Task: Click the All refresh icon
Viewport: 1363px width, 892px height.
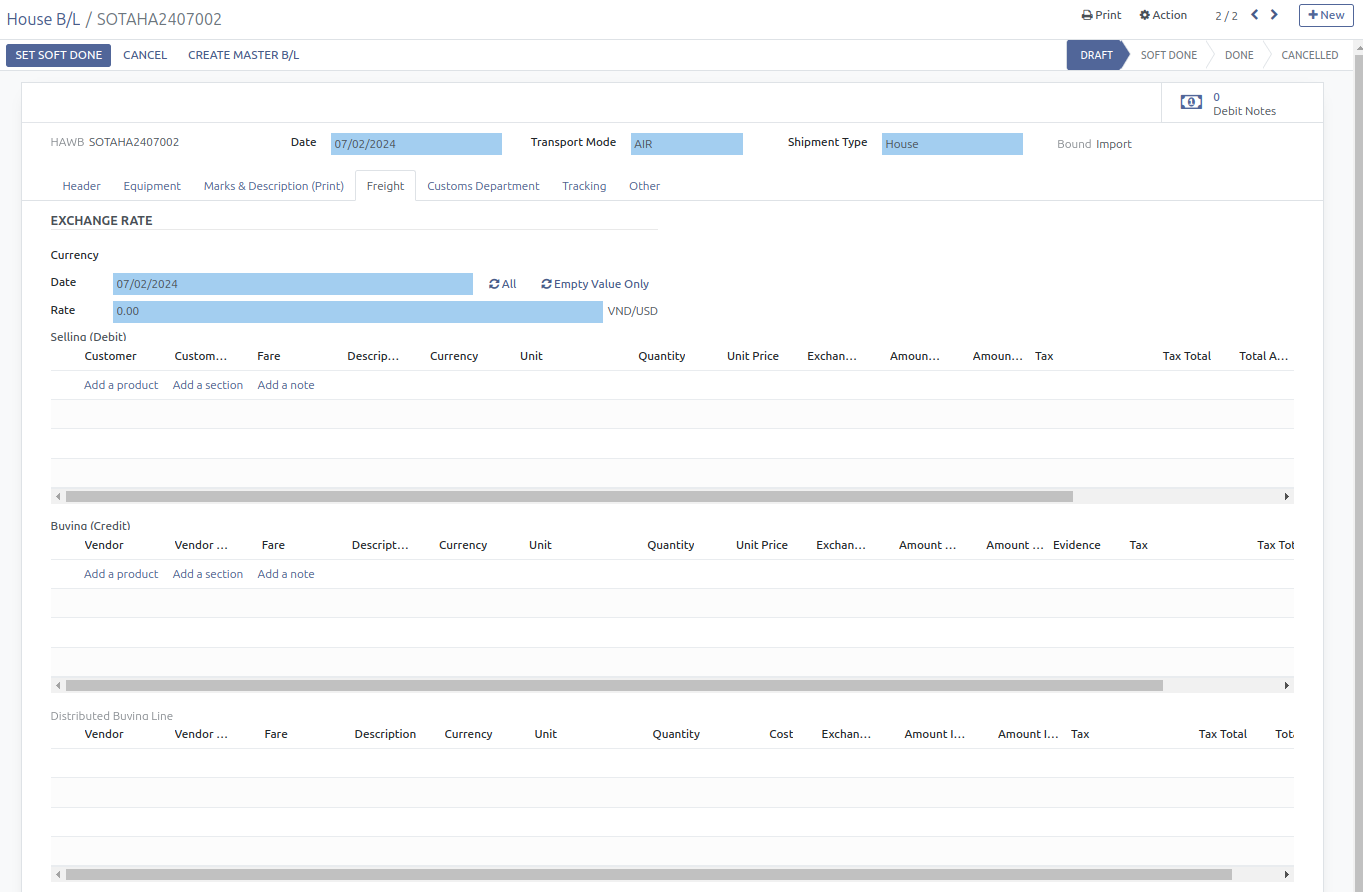Action: (494, 284)
